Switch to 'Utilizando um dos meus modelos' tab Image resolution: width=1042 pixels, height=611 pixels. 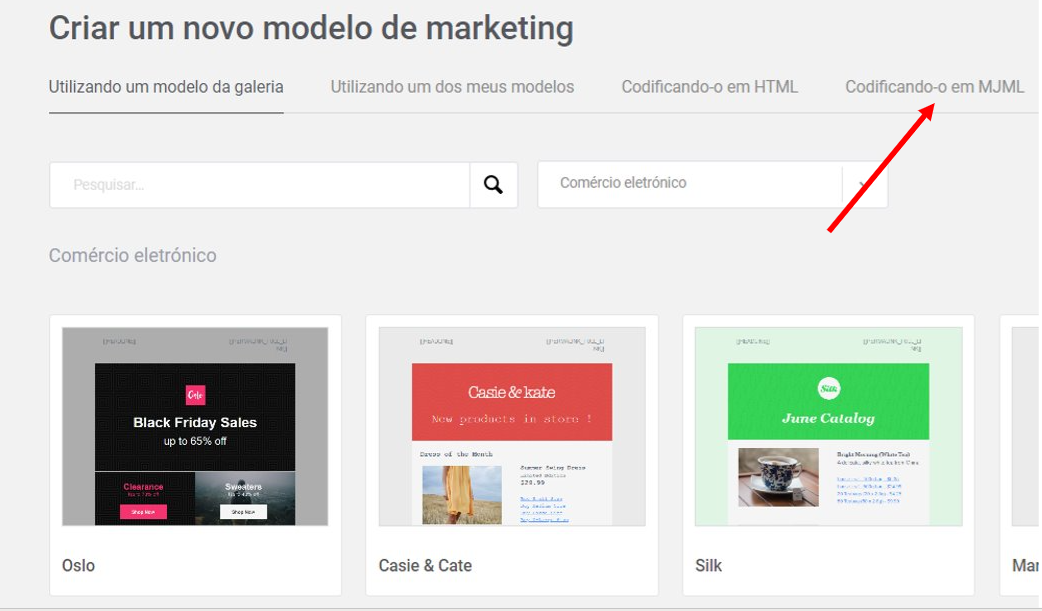(x=453, y=87)
